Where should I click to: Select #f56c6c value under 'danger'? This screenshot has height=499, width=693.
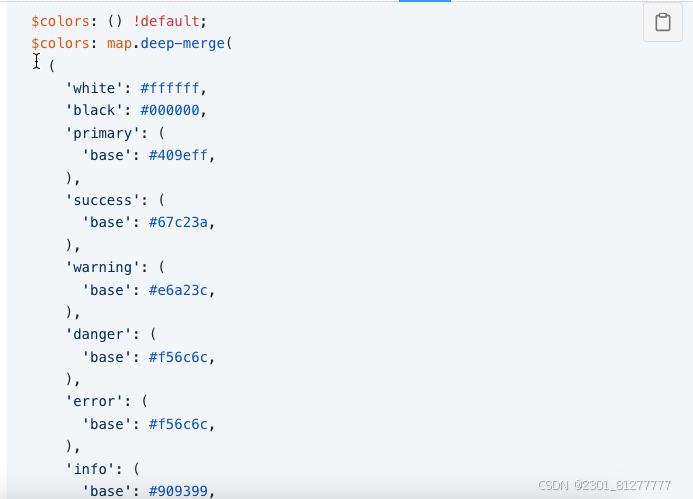click(178, 357)
